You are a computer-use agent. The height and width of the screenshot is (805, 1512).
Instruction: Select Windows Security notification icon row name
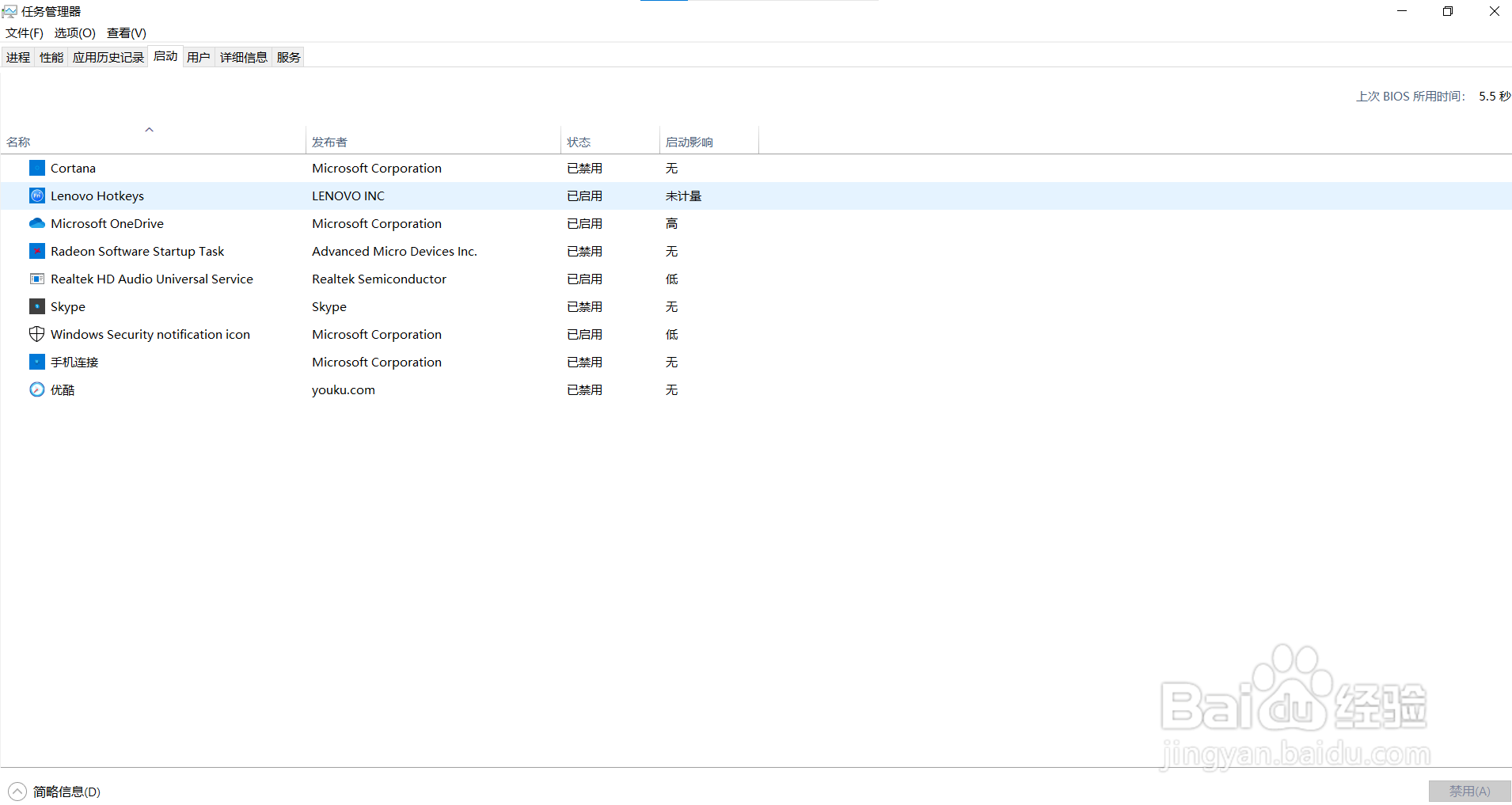pyautogui.click(x=150, y=334)
